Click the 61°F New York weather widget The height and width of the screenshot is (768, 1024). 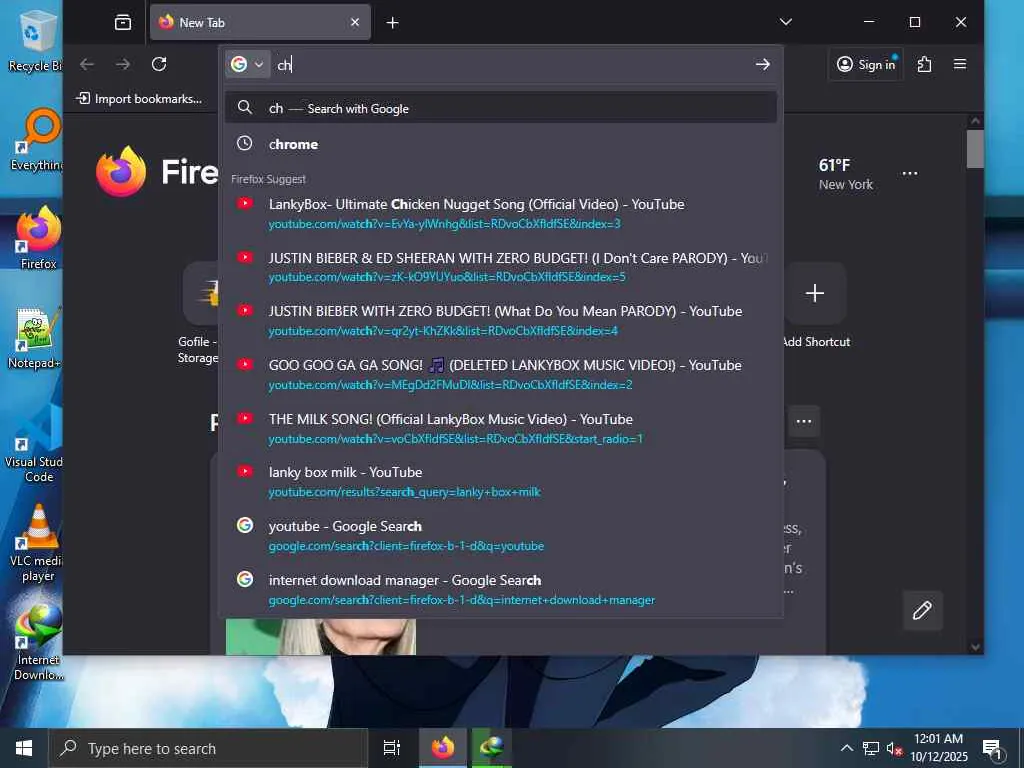845,174
